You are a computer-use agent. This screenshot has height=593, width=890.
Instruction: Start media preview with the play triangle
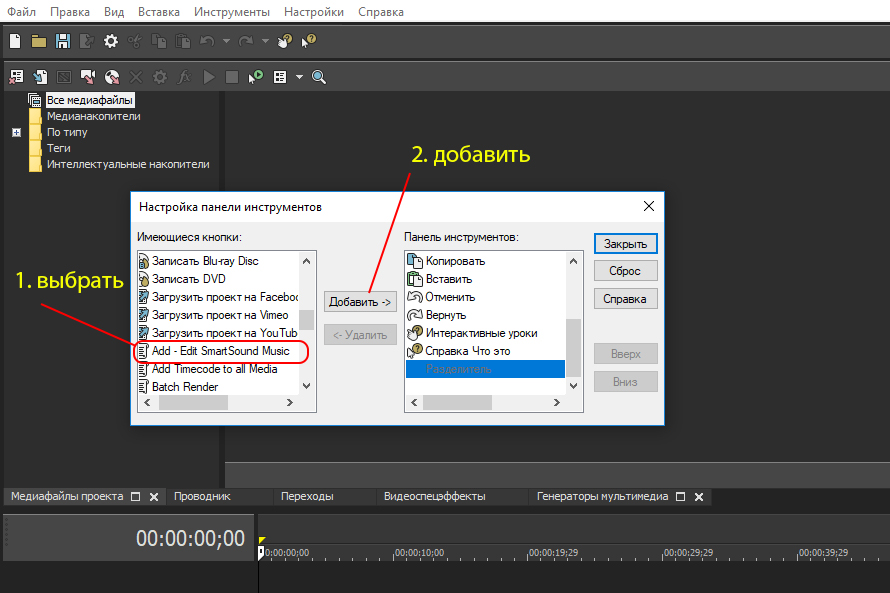209,77
